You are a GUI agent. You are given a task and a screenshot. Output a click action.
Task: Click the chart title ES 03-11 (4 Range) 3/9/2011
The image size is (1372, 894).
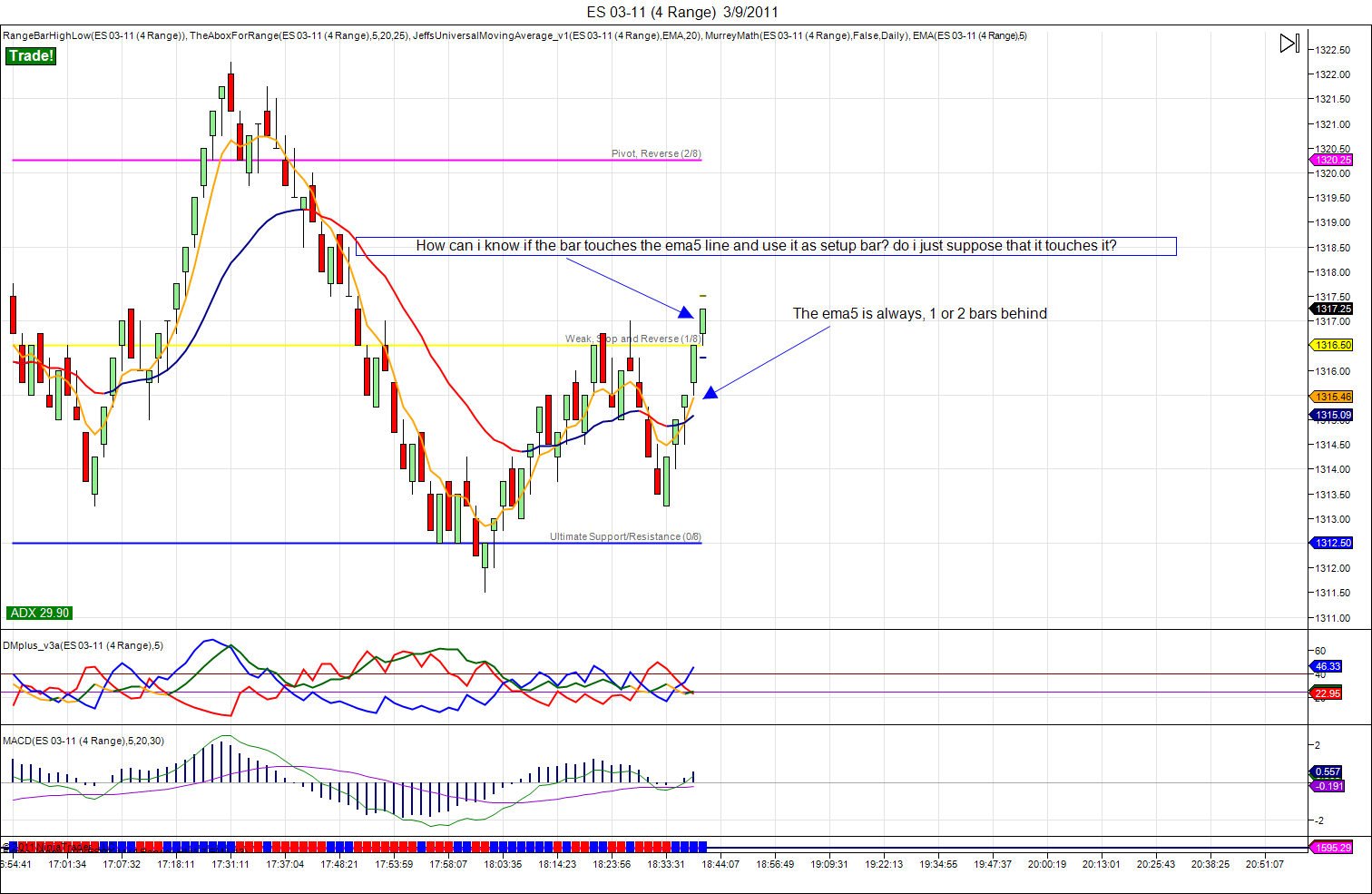click(x=682, y=12)
